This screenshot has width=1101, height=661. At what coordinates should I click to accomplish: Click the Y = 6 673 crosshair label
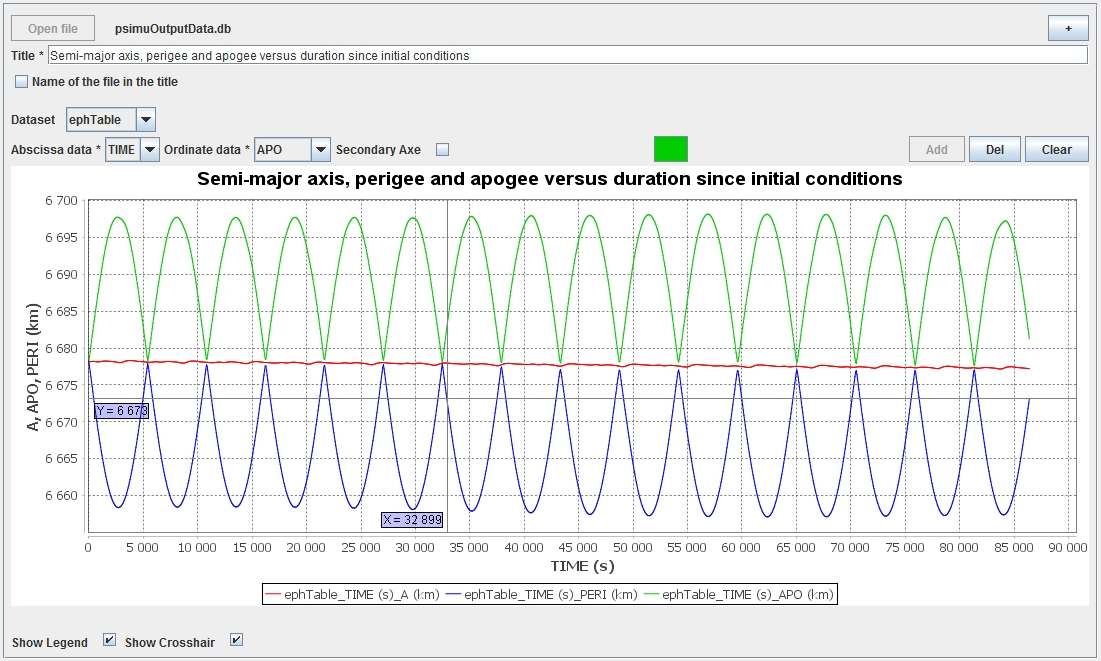click(x=121, y=410)
